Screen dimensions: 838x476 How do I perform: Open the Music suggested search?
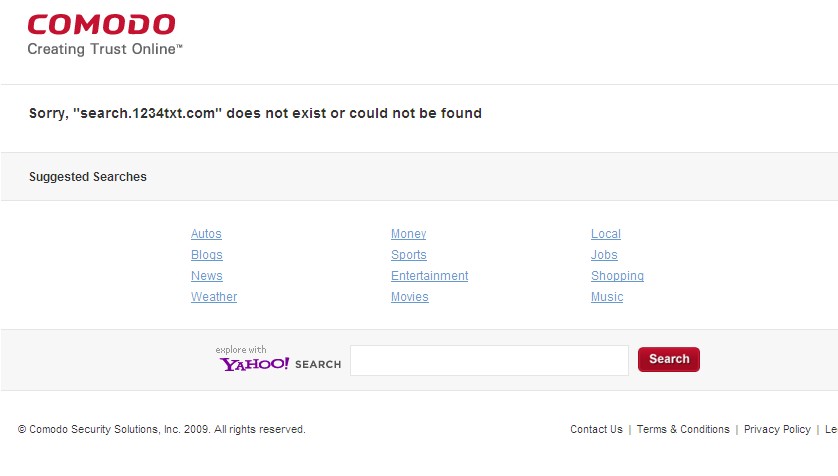(607, 296)
